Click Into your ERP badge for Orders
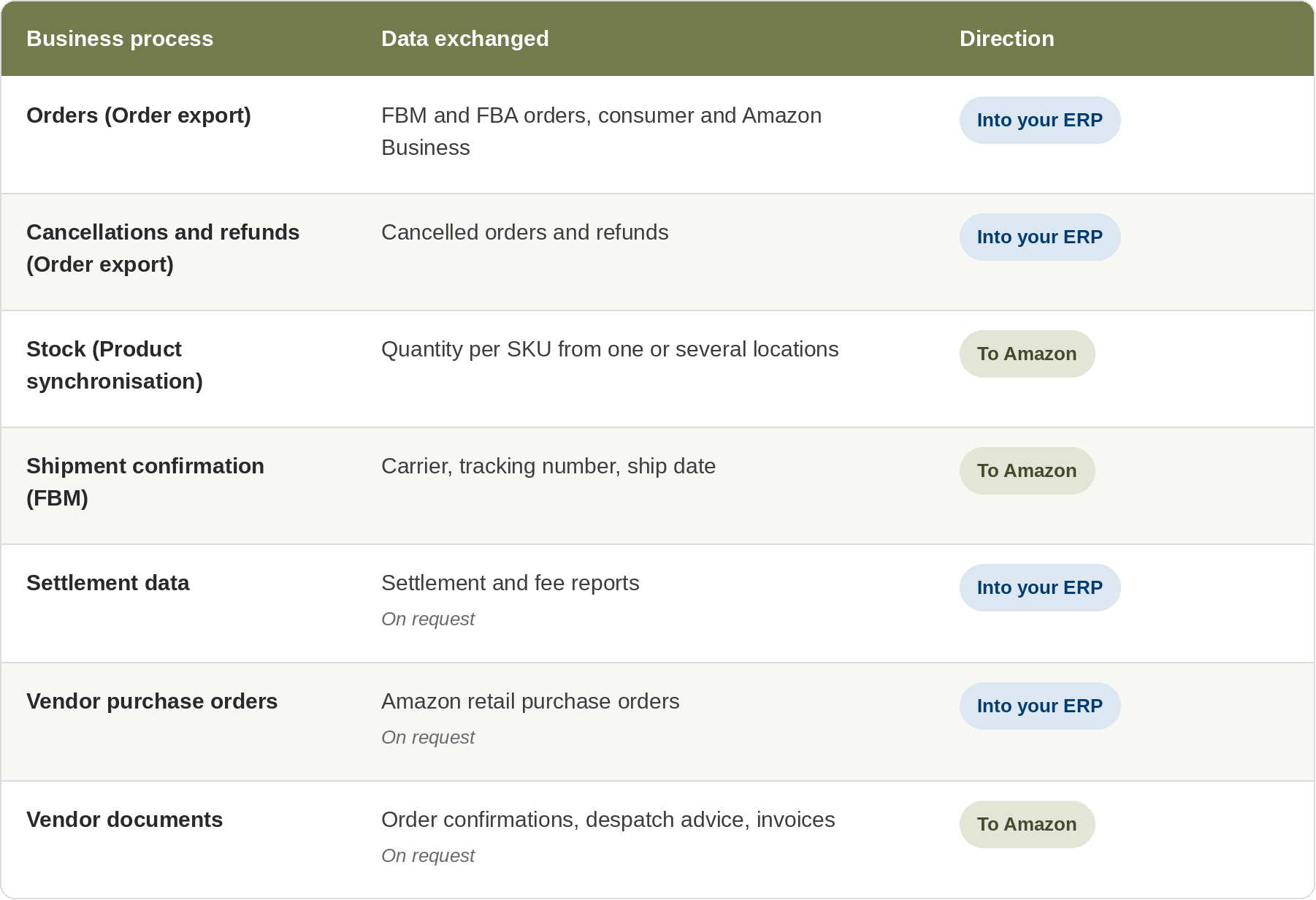 [1040, 121]
